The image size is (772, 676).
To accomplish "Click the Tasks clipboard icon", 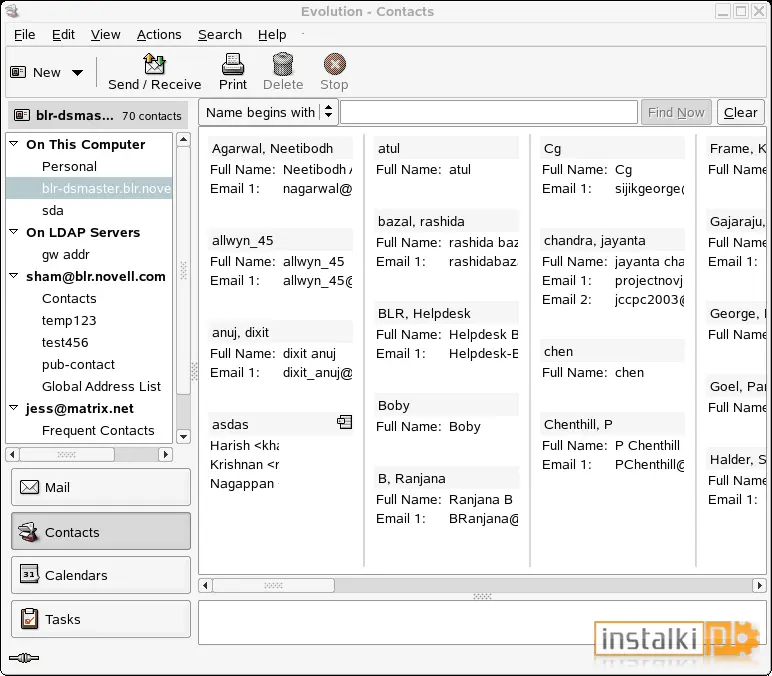I will pyautogui.click(x=29, y=618).
